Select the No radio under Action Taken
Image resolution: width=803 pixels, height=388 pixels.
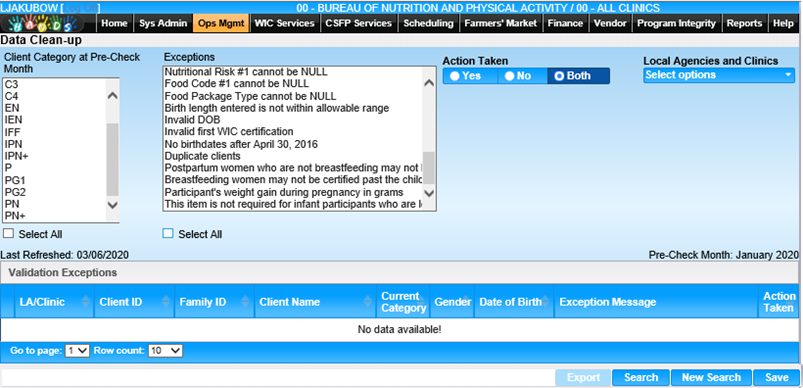(x=509, y=76)
